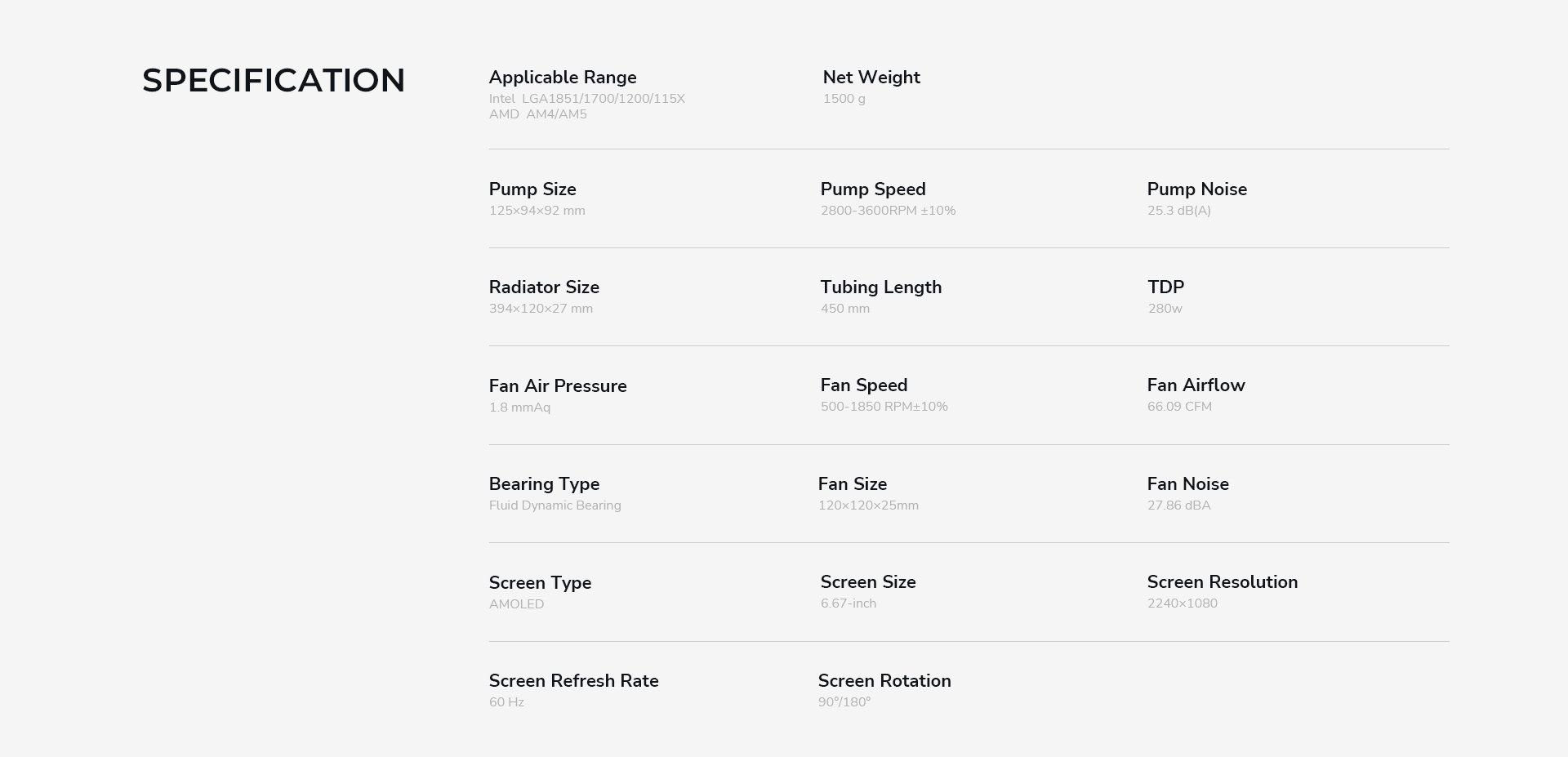Click the SPECIFICATION heading
The width and height of the screenshot is (1568, 757).
pyautogui.click(x=274, y=81)
